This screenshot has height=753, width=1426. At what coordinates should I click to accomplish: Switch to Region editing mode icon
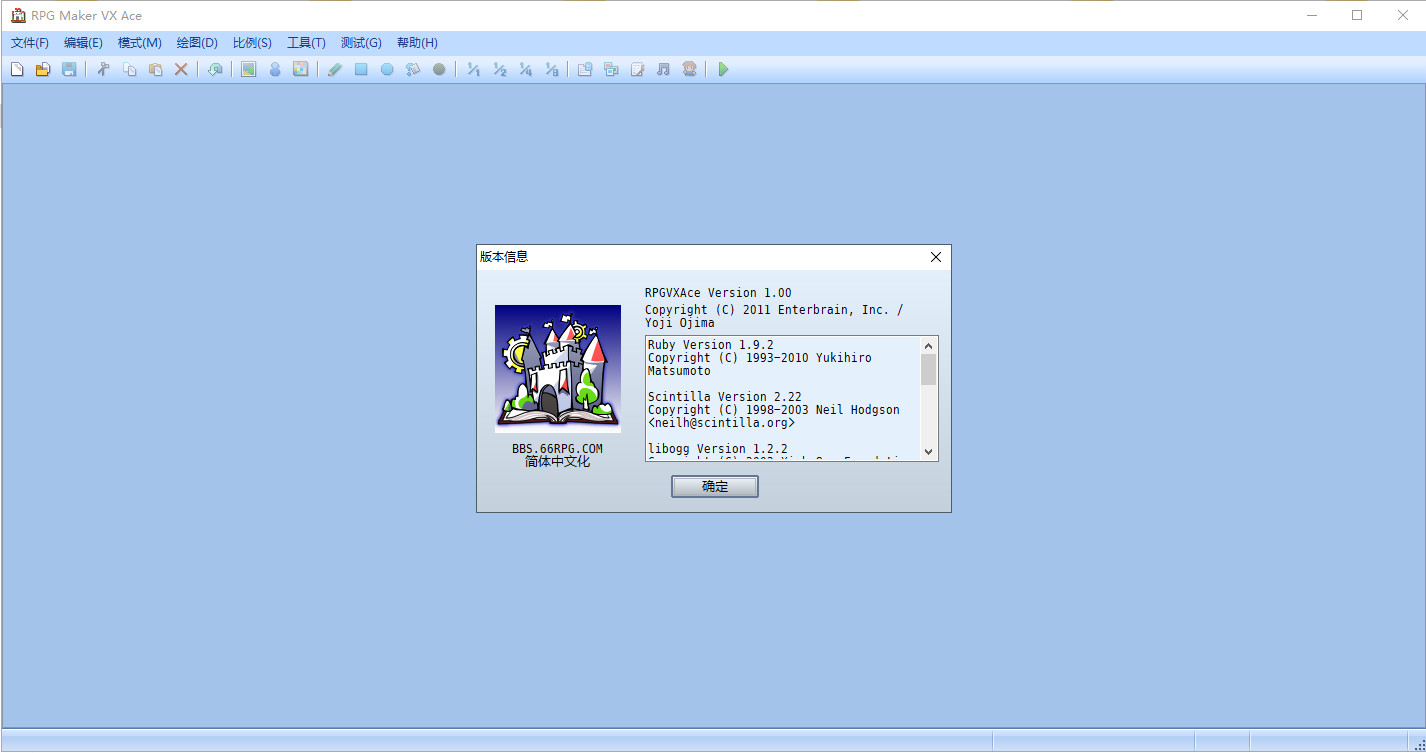301,69
